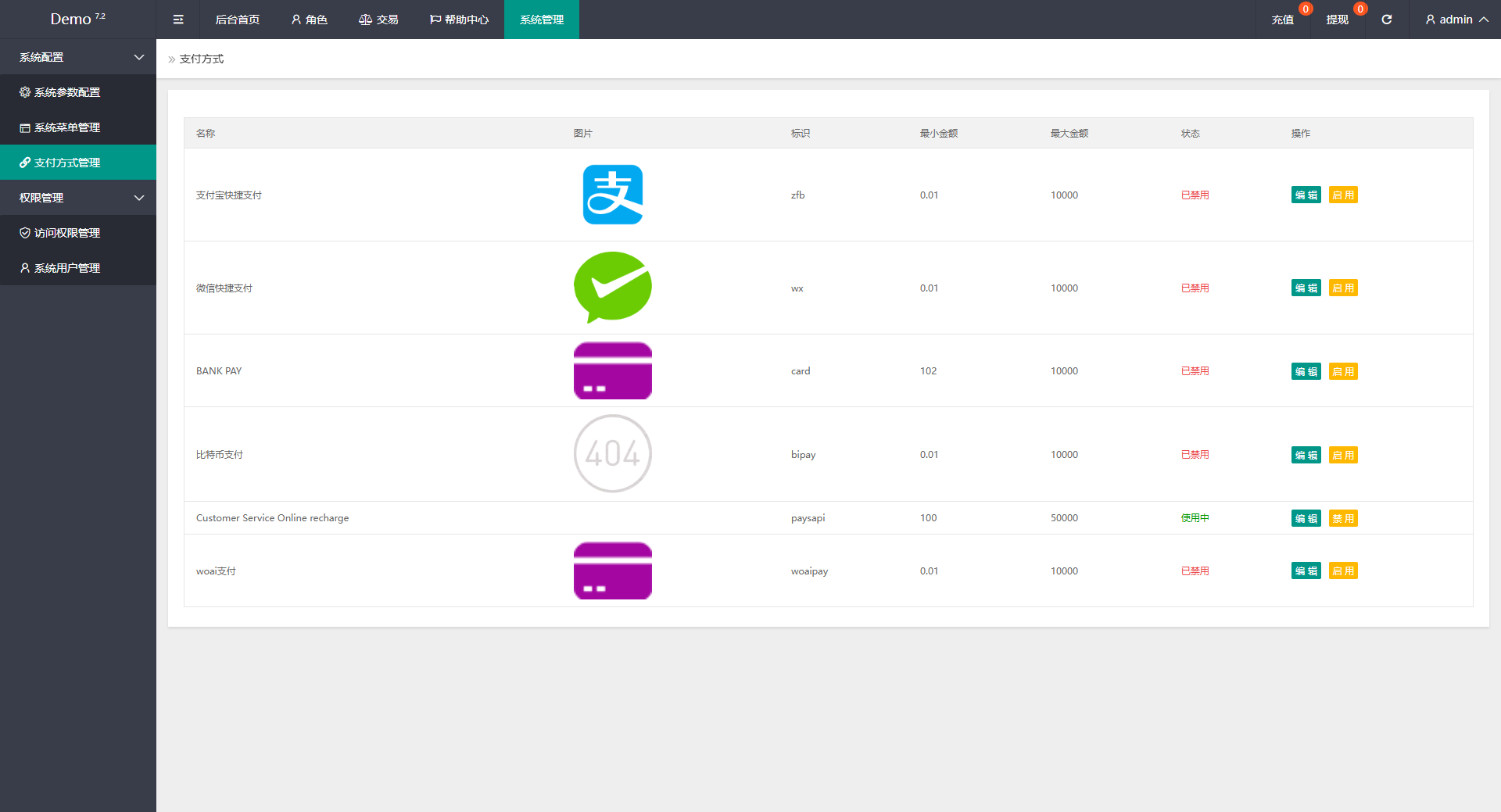Open 系统菜单管理 in sidebar
The height and width of the screenshot is (812, 1501).
click(x=67, y=127)
